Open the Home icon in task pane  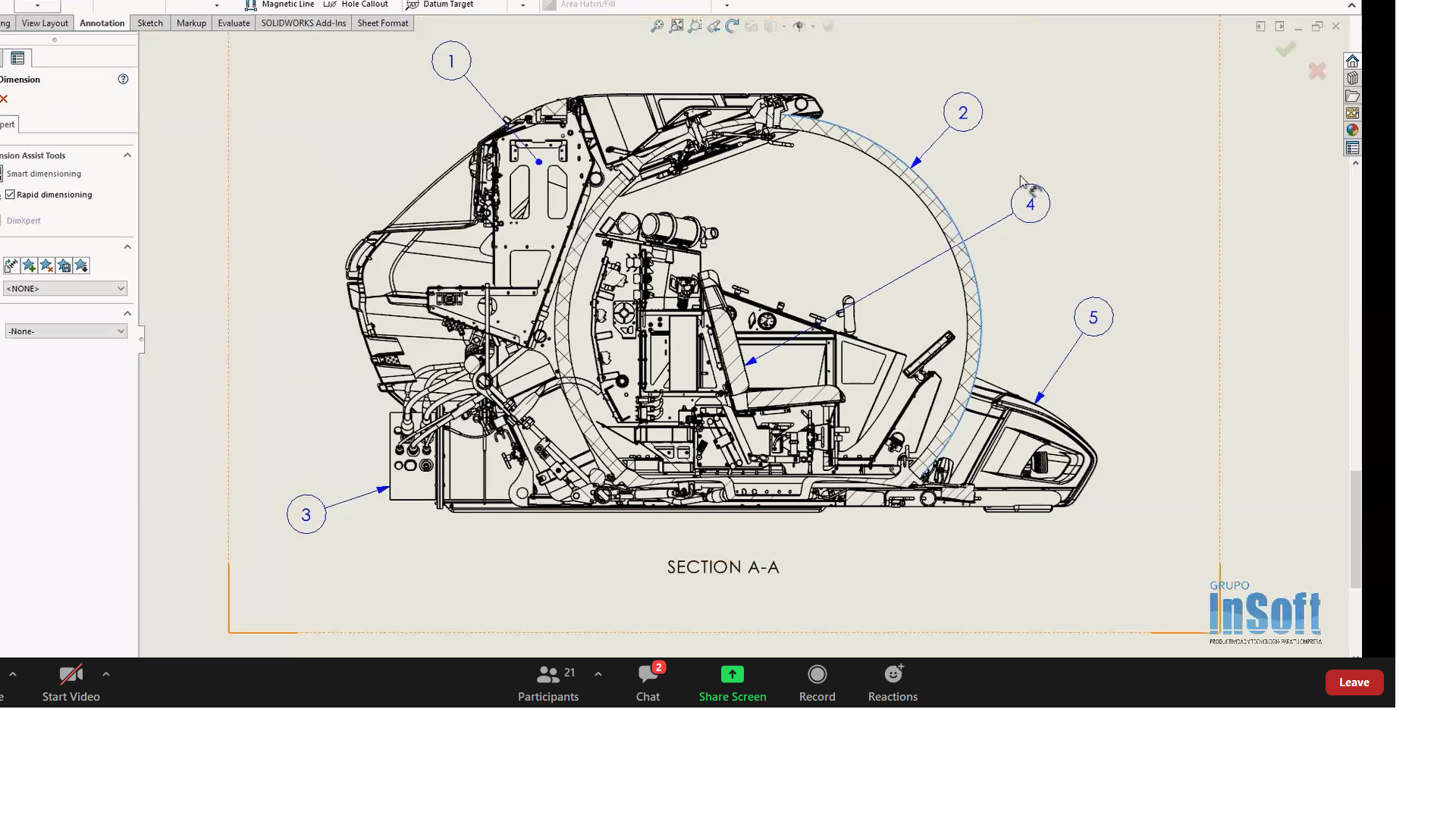(x=1352, y=61)
